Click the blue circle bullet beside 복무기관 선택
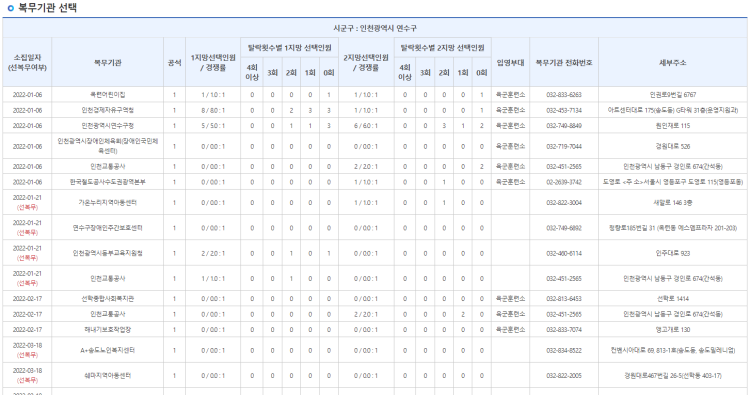Image resolution: width=750 pixels, height=395 pixels. (11, 8)
